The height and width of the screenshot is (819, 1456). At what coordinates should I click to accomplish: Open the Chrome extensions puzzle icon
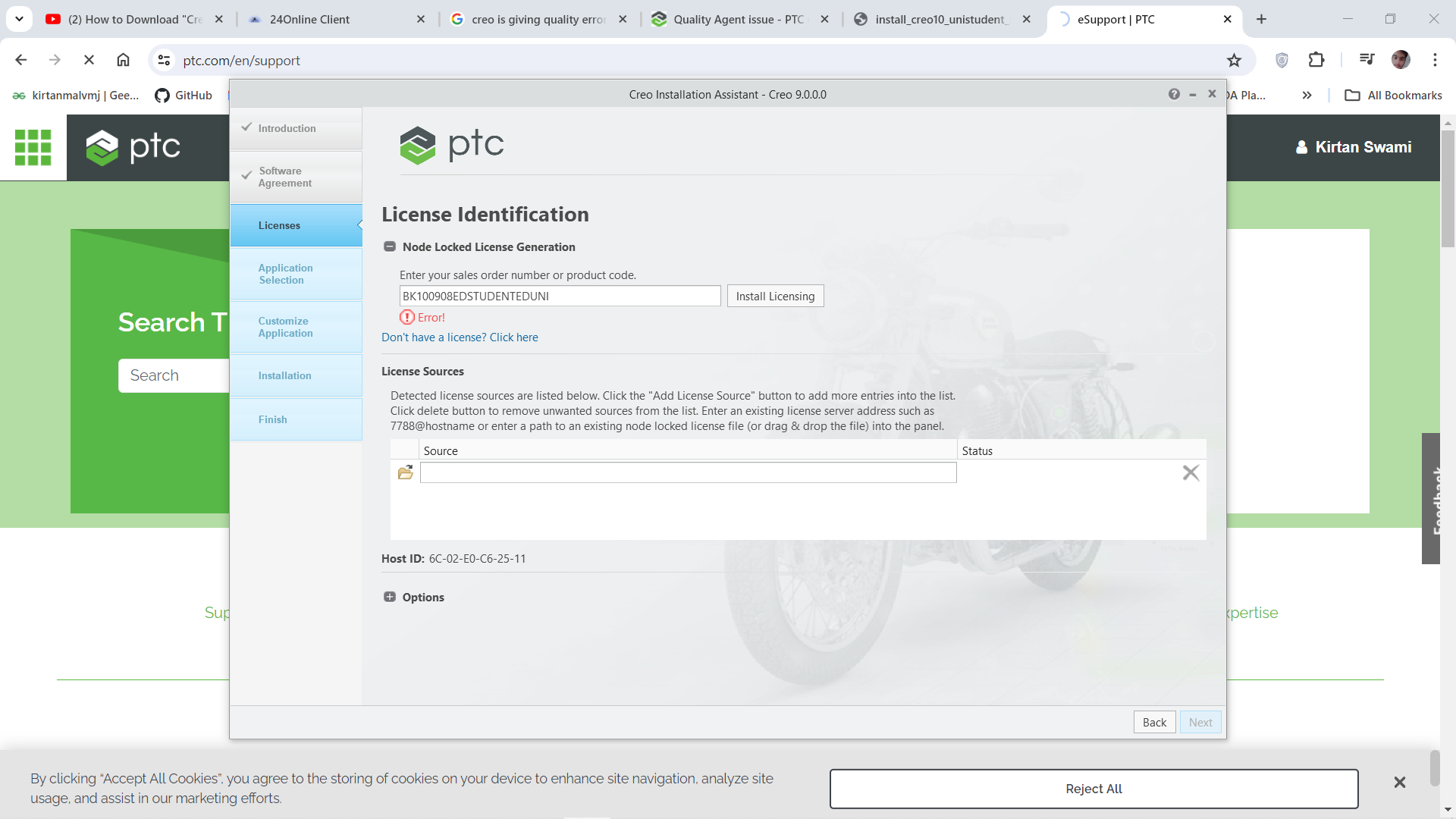coord(1317,60)
